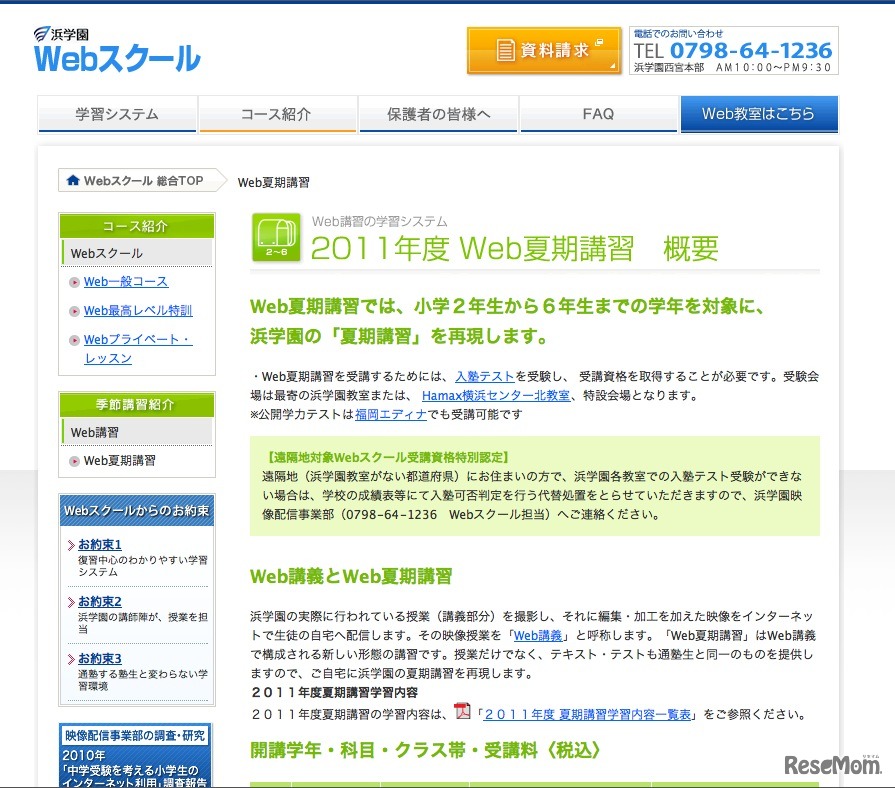Image resolution: width=895 pixels, height=788 pixels.
Task: Click the 映像配信事業部の調査・研究 banner
Action: pyautogui.click(x=136, y=756)
